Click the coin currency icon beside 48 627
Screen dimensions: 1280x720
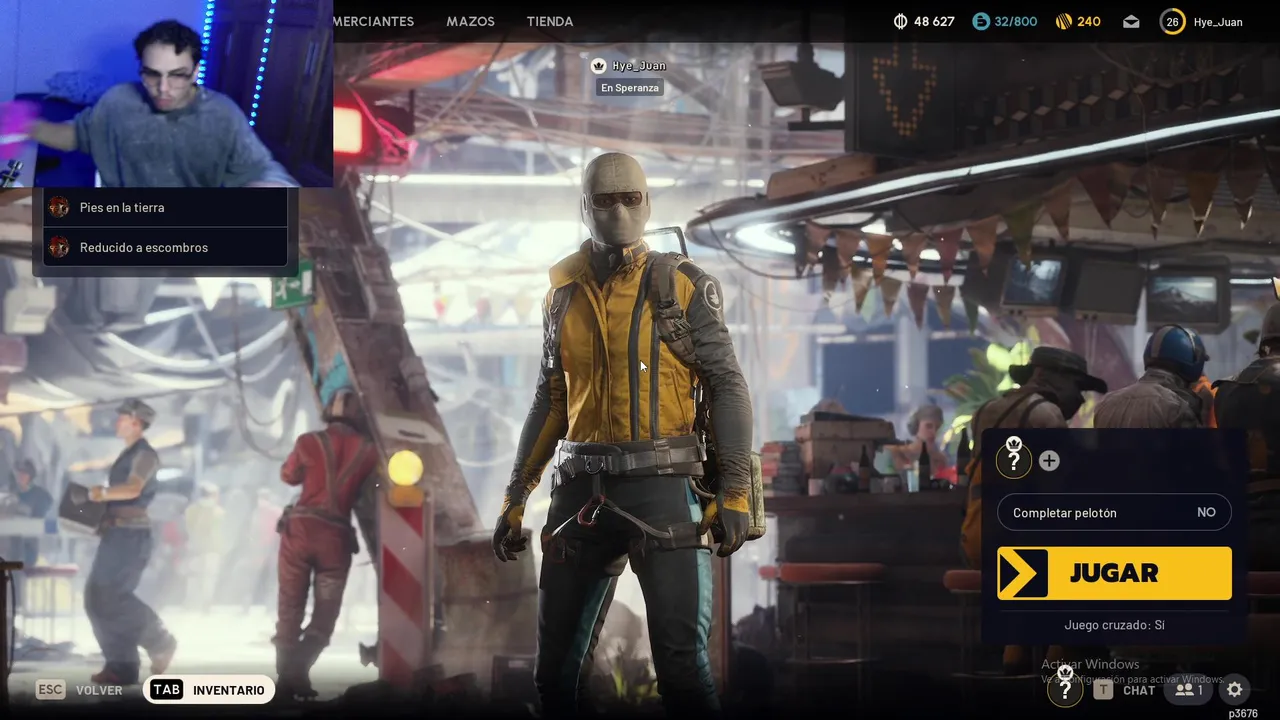click(900, 21)
